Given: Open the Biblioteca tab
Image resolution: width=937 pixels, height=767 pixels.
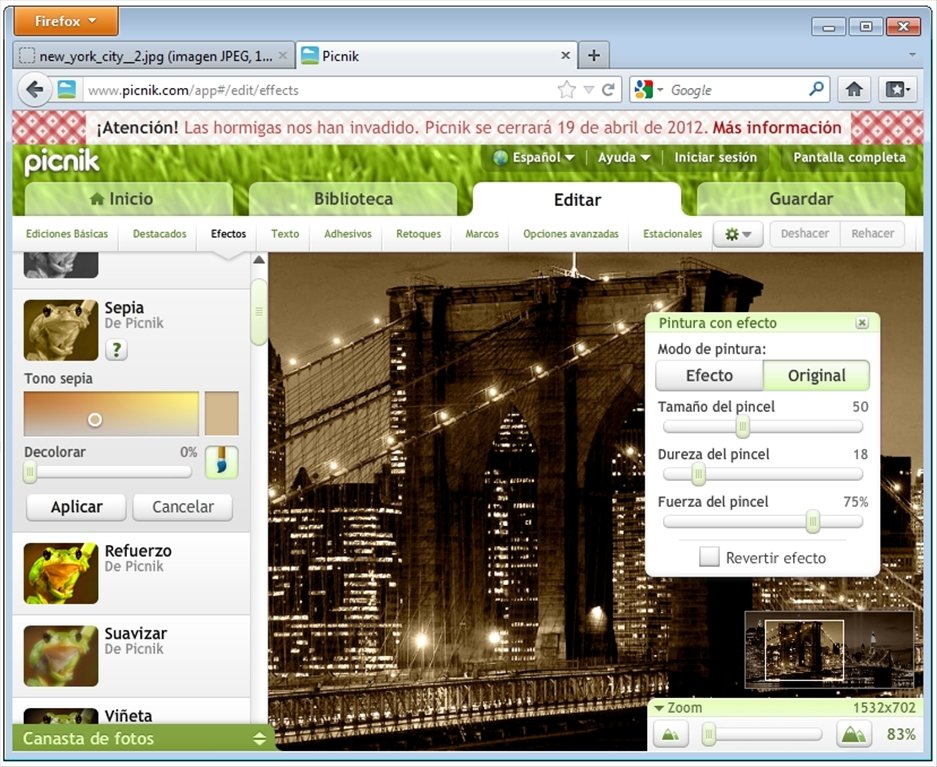Looking at the screenshot, I should point(353,199).
